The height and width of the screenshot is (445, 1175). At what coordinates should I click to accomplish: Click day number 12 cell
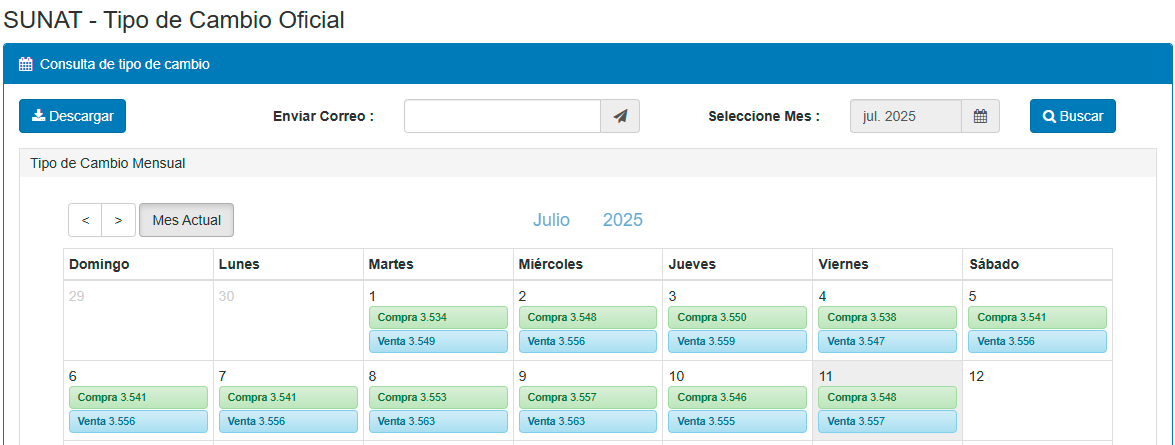coord(1037,400)
